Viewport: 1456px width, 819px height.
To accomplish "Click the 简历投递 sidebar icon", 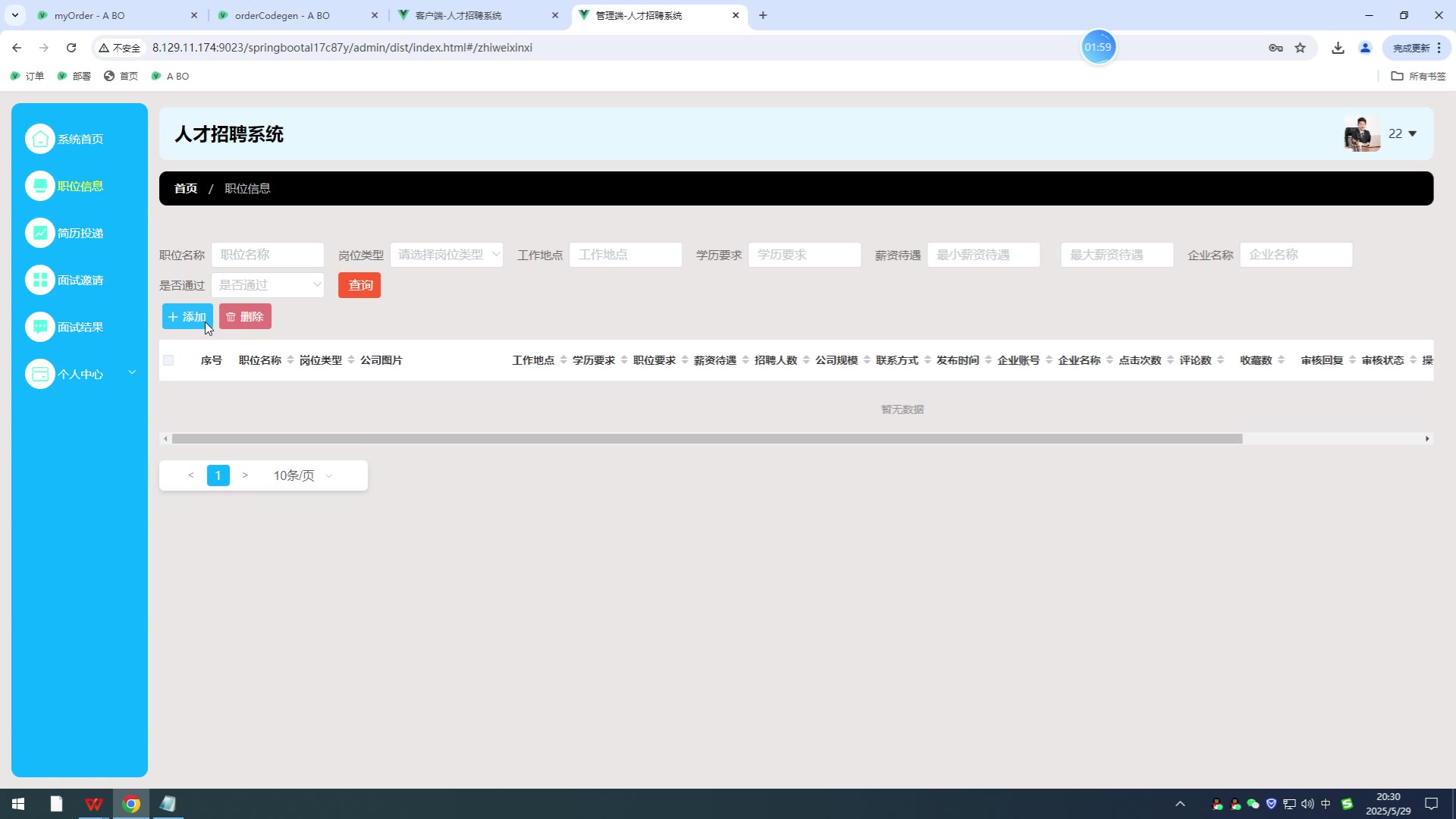I will tap(40, 233).
